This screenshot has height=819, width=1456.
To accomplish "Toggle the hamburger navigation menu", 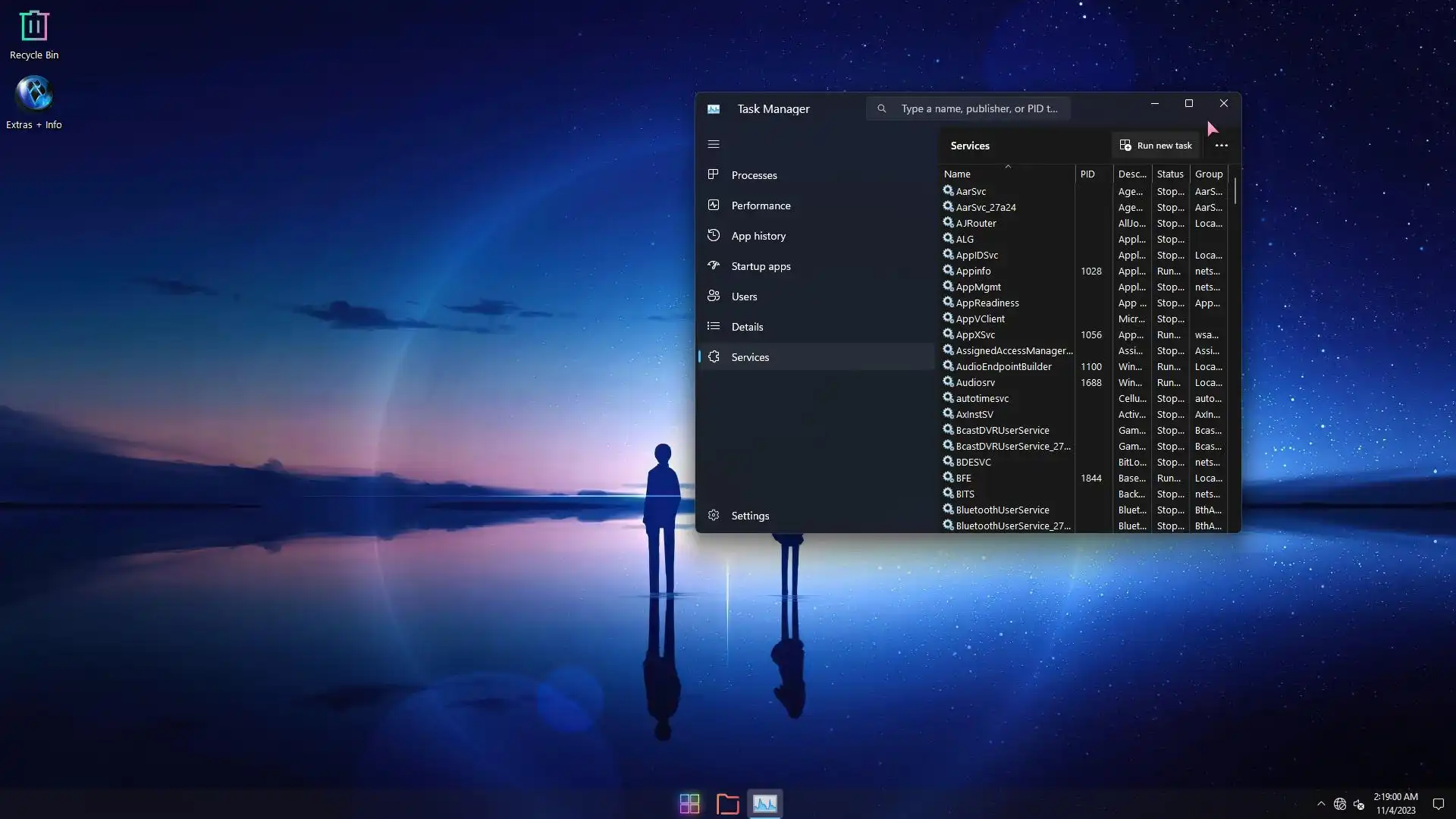I will click(x=713, y=144).
